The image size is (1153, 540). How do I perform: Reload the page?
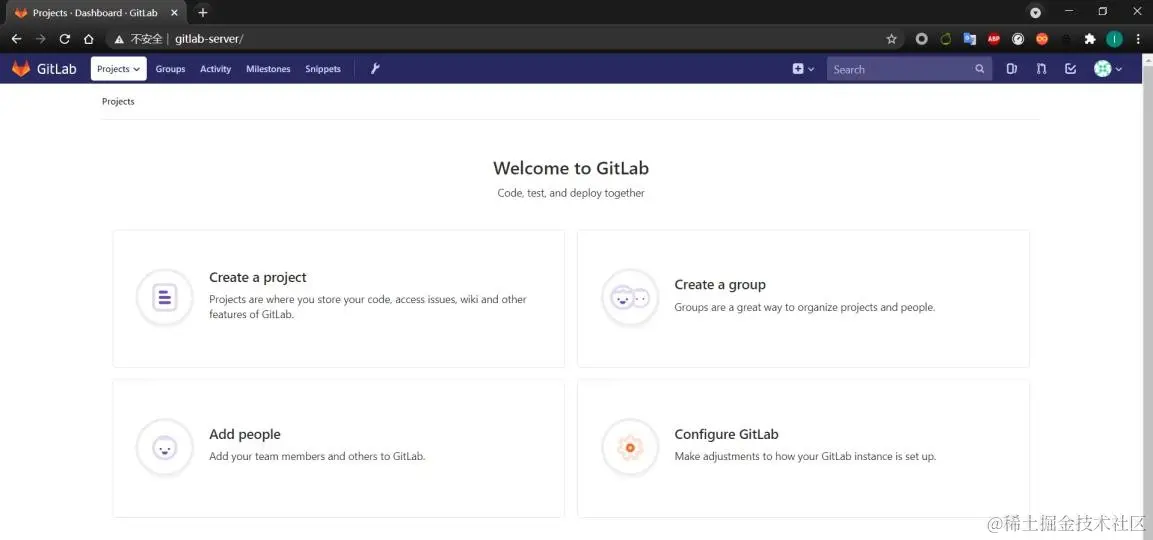pos(65,39)
